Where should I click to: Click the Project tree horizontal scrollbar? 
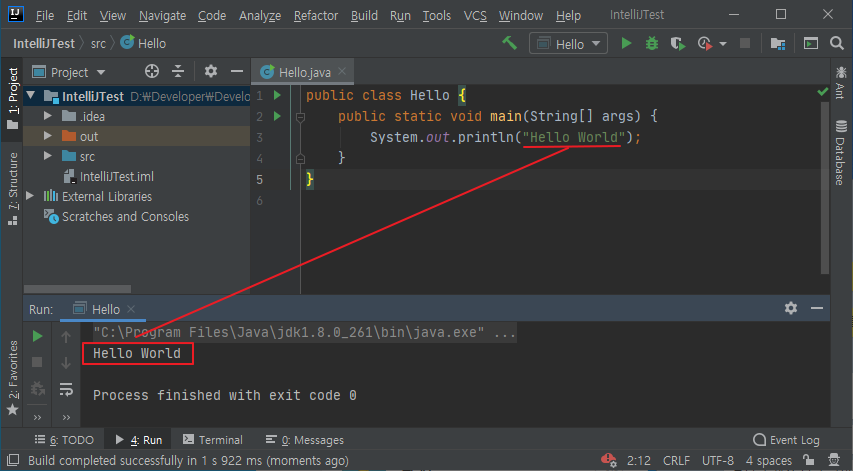click(77, 289)
